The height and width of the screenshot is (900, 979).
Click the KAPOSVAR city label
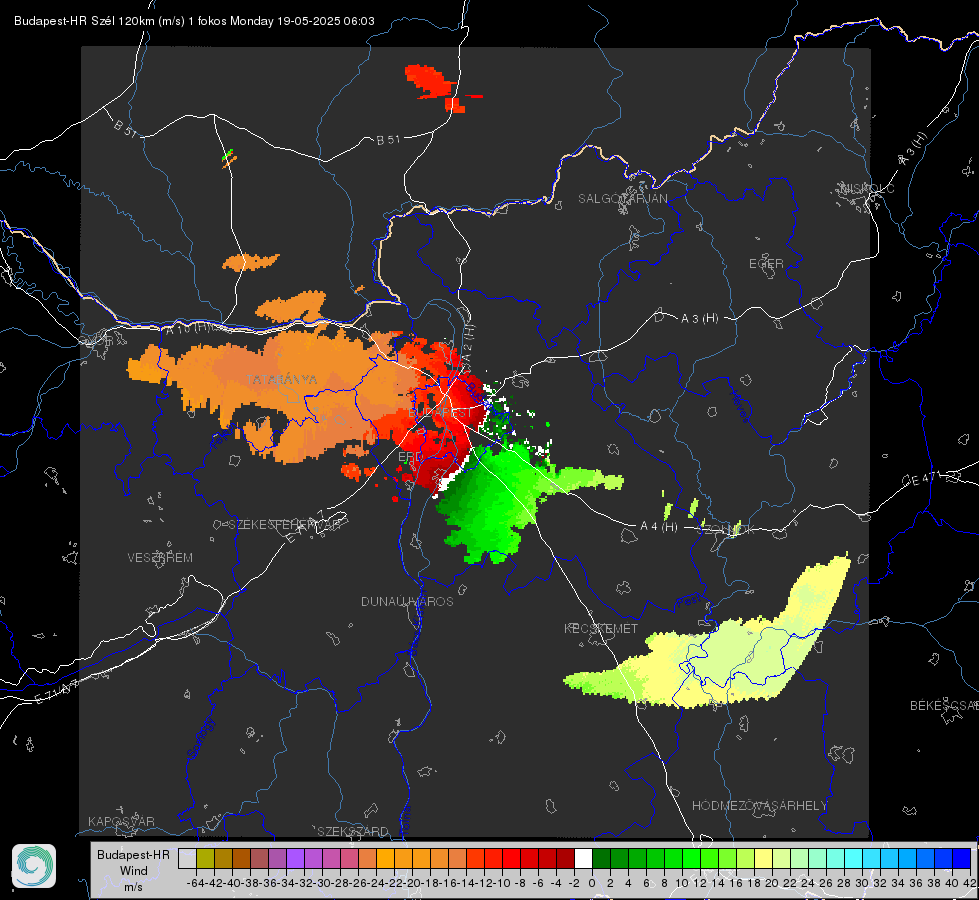click(x=121, y=821)
